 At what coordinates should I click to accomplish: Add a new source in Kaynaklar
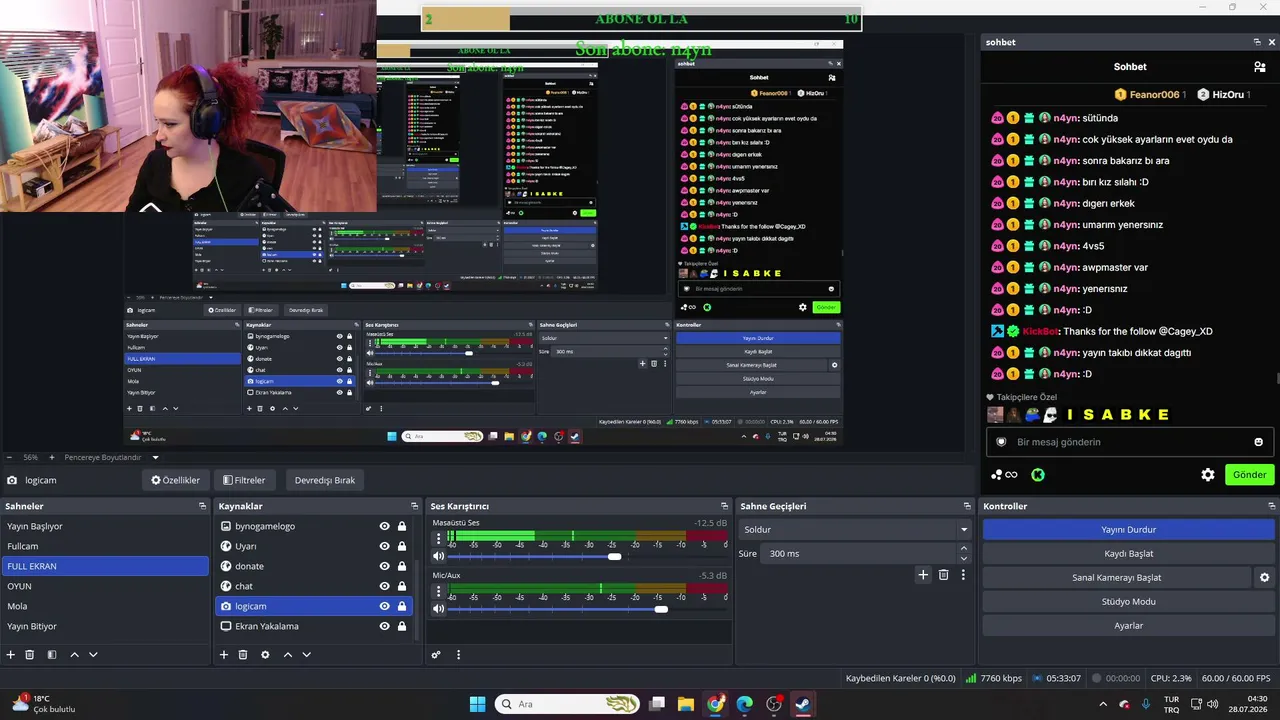tap(224, 655)
